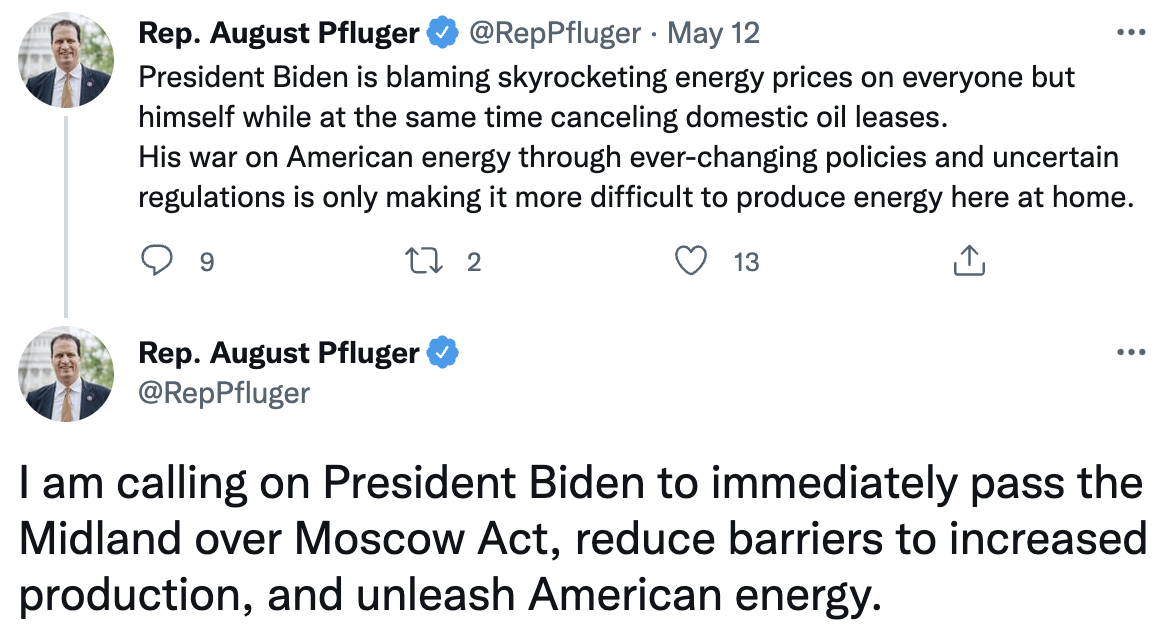Click the retweet count 2
The image size is (1174, 640).
point(474,263)
